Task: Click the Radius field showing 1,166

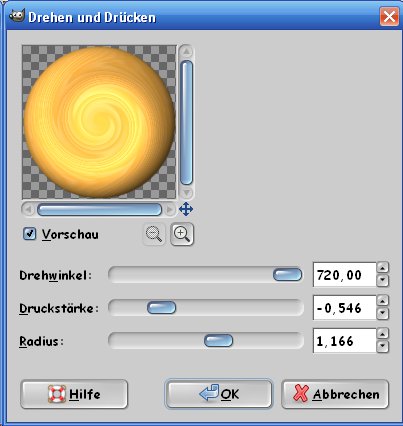Action: [345, 341]
